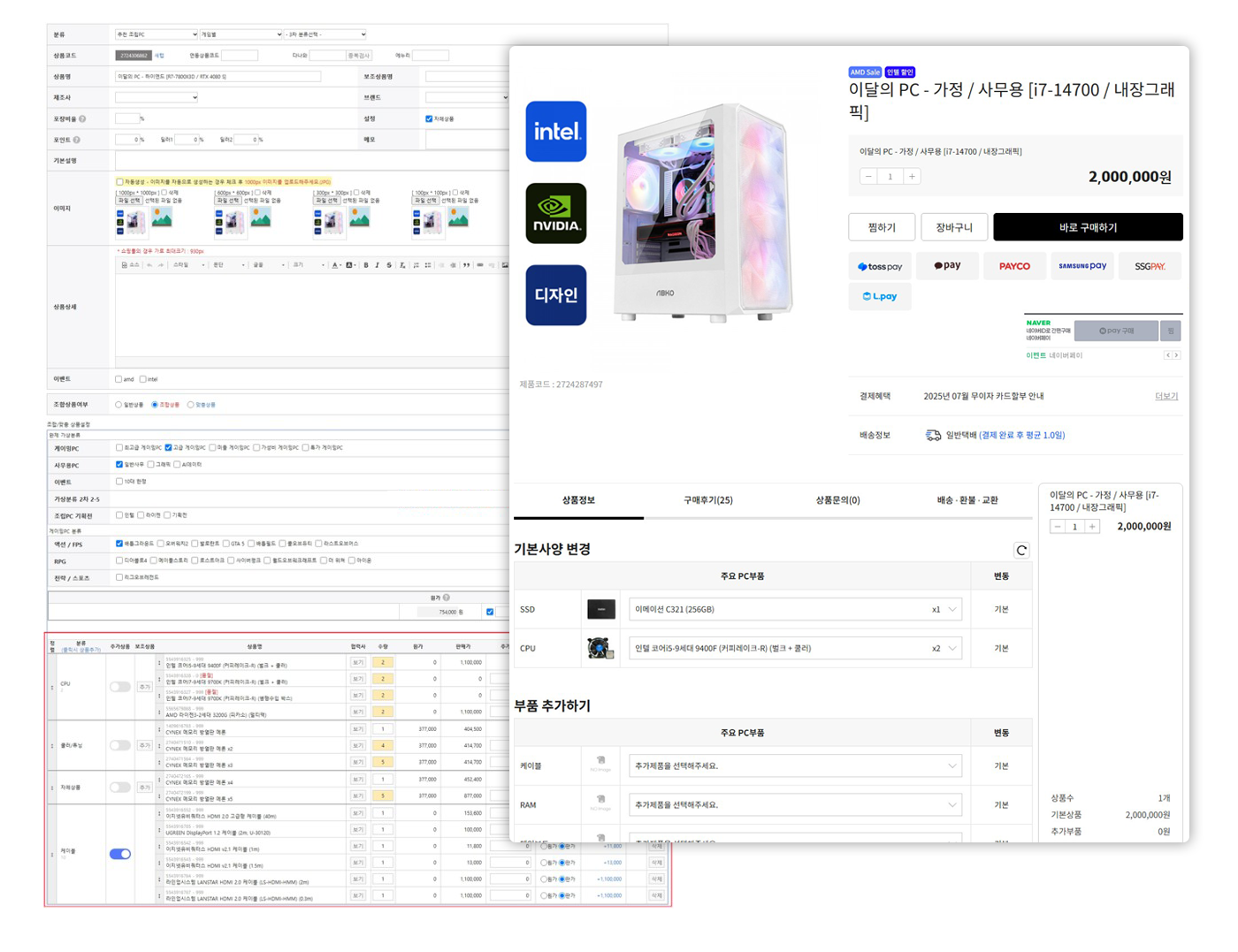1238x952 pixels.
Task: Click the reset icon beside 기본사양 변경
Action: point(1021,551)
